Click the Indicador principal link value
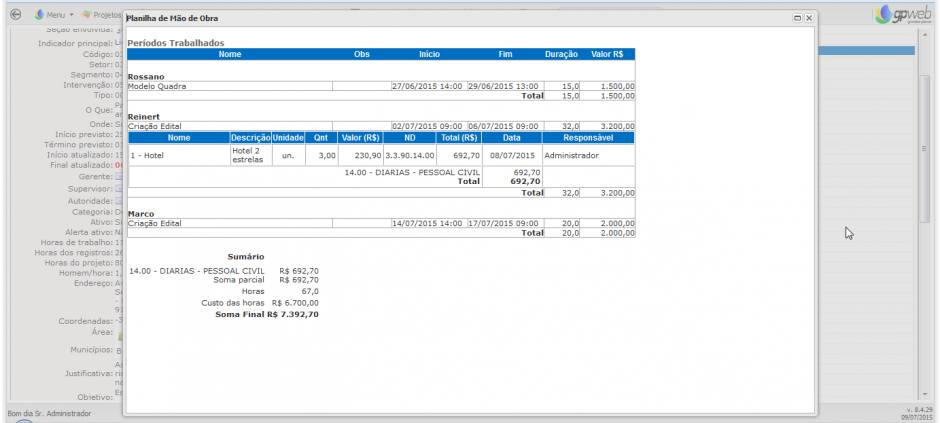 [118, 44]
